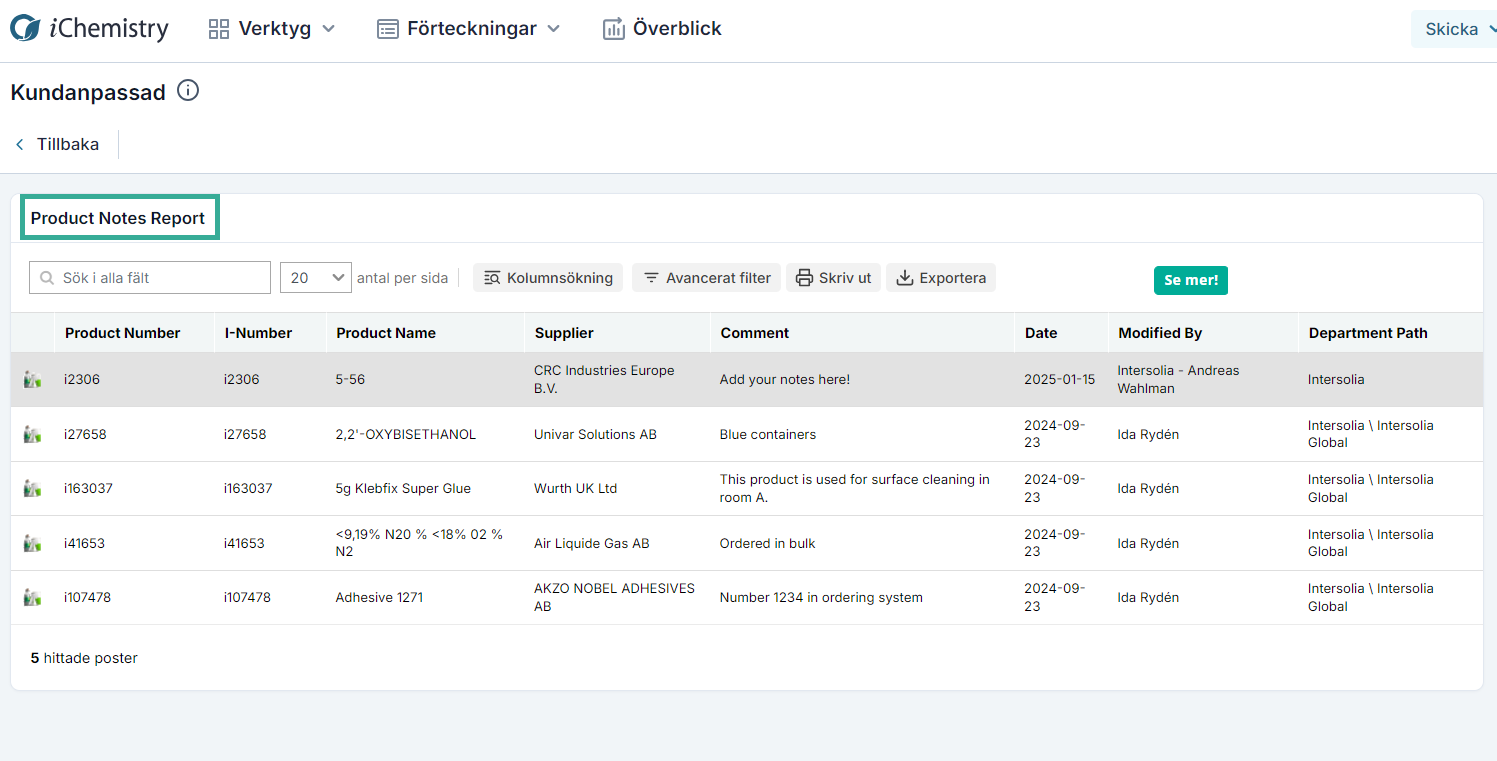Click comment 'Add your notes here!'
Screen dimensions: 1497x761
[x=785, y=380]
